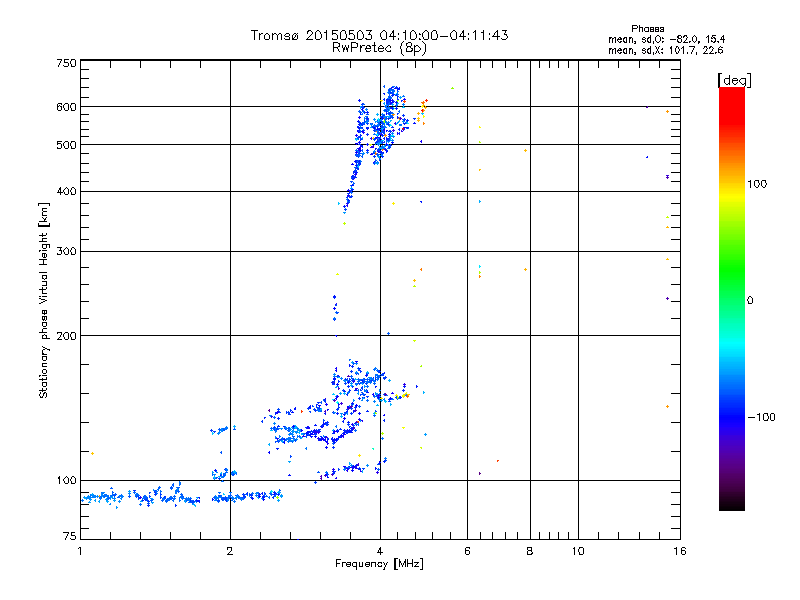800x600 pixels.
Task: Click the x-axis '1' frequency label
Action: (80, 551)
